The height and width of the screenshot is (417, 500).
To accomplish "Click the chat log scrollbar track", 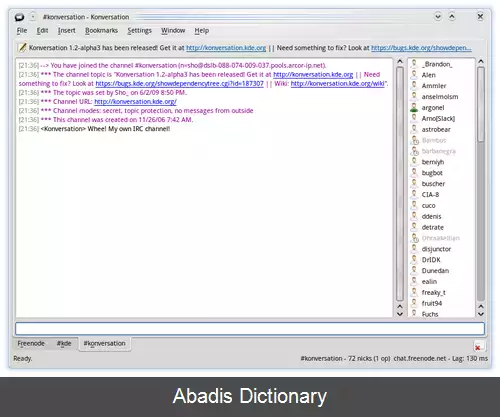I will (400, 183).
